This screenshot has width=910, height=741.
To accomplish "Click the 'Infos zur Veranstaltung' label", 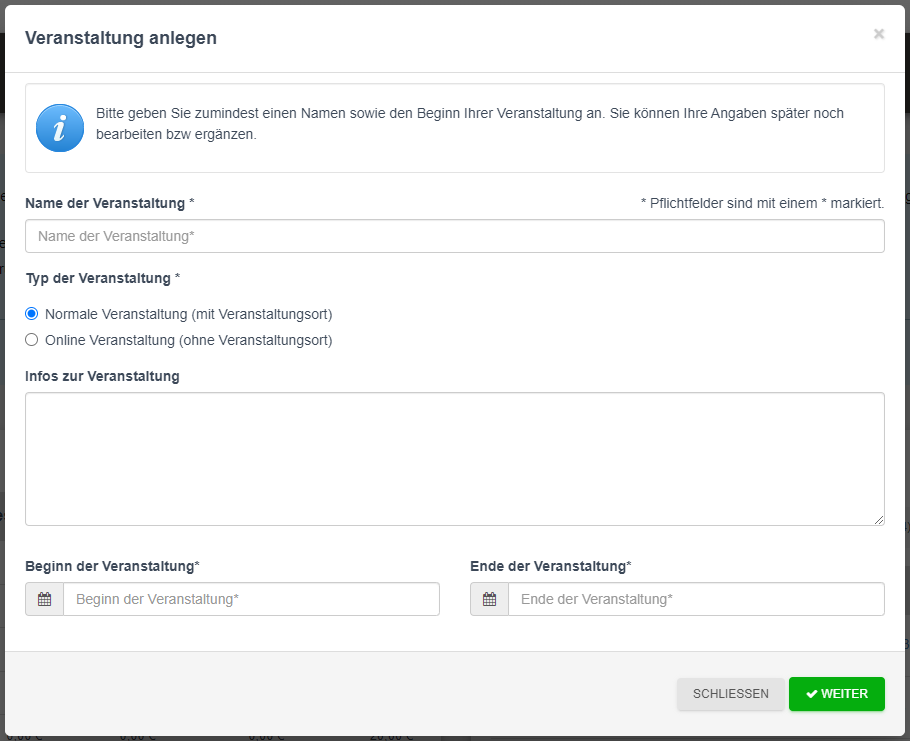I will point(102,376).
